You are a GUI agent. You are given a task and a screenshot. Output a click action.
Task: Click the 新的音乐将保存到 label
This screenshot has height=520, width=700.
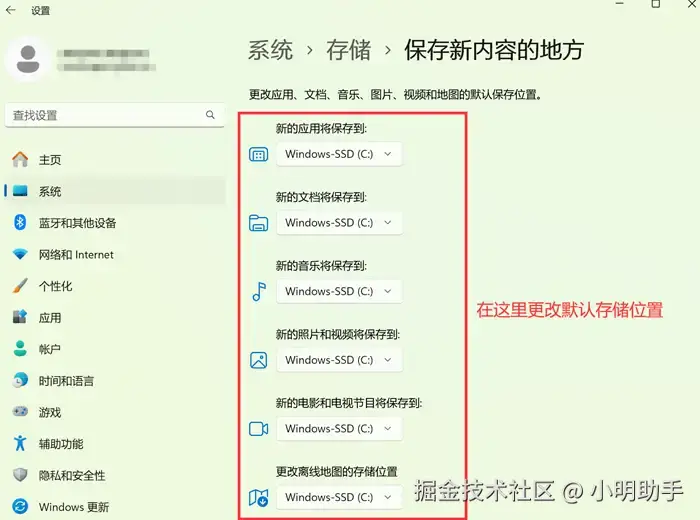321,266
